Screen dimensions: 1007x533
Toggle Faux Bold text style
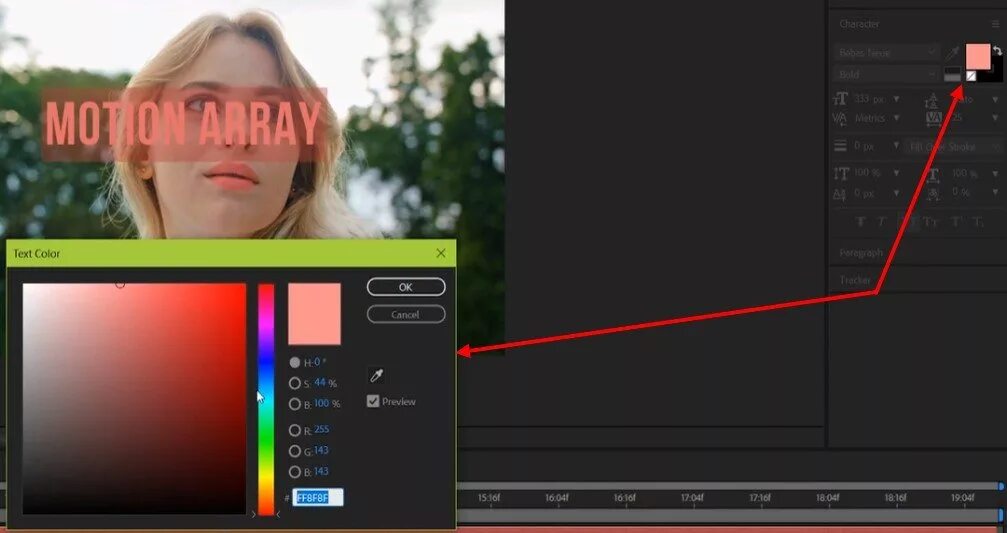pyautogui.click(x=861, y=222)
